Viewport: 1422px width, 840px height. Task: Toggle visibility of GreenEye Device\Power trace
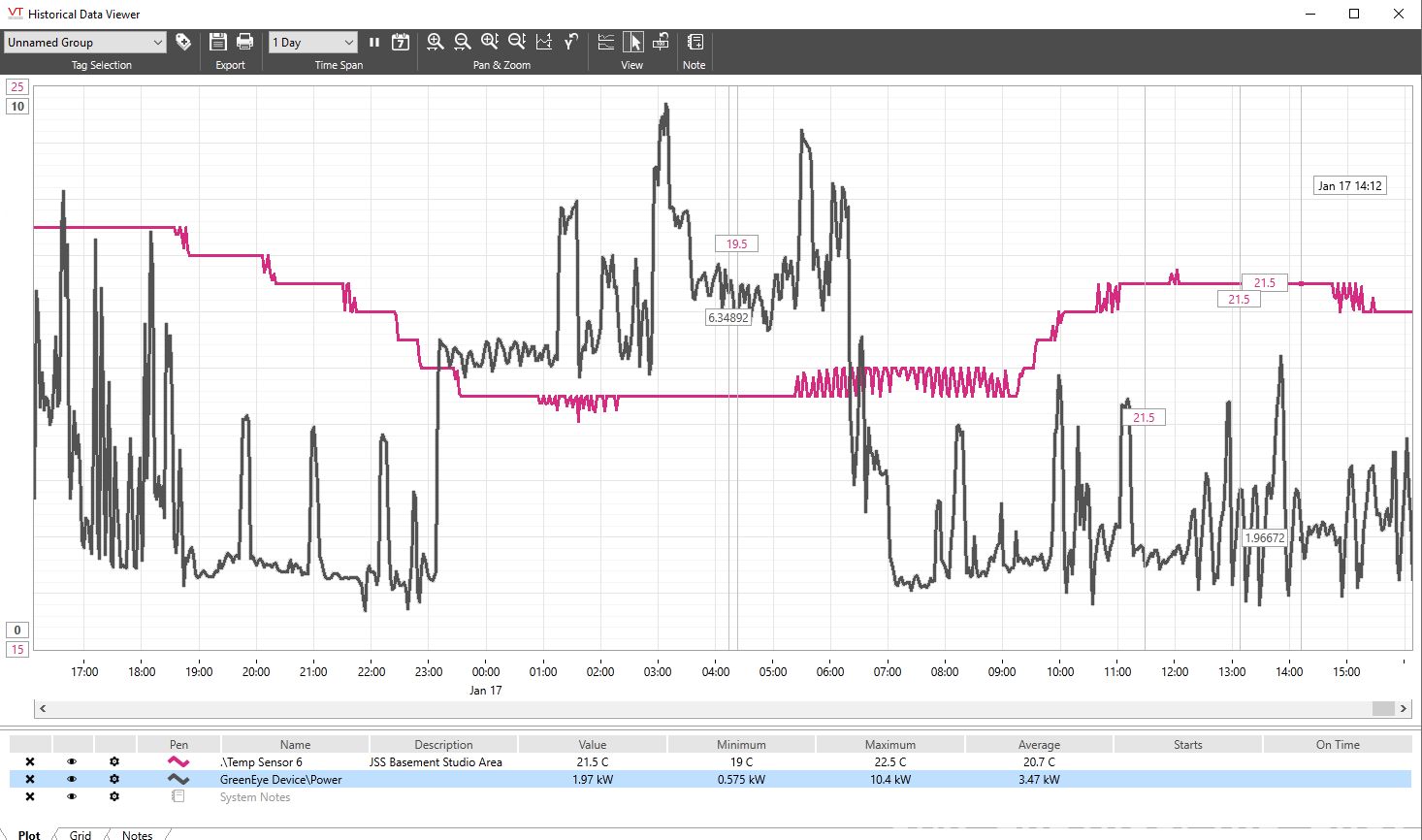pos(72,780)
